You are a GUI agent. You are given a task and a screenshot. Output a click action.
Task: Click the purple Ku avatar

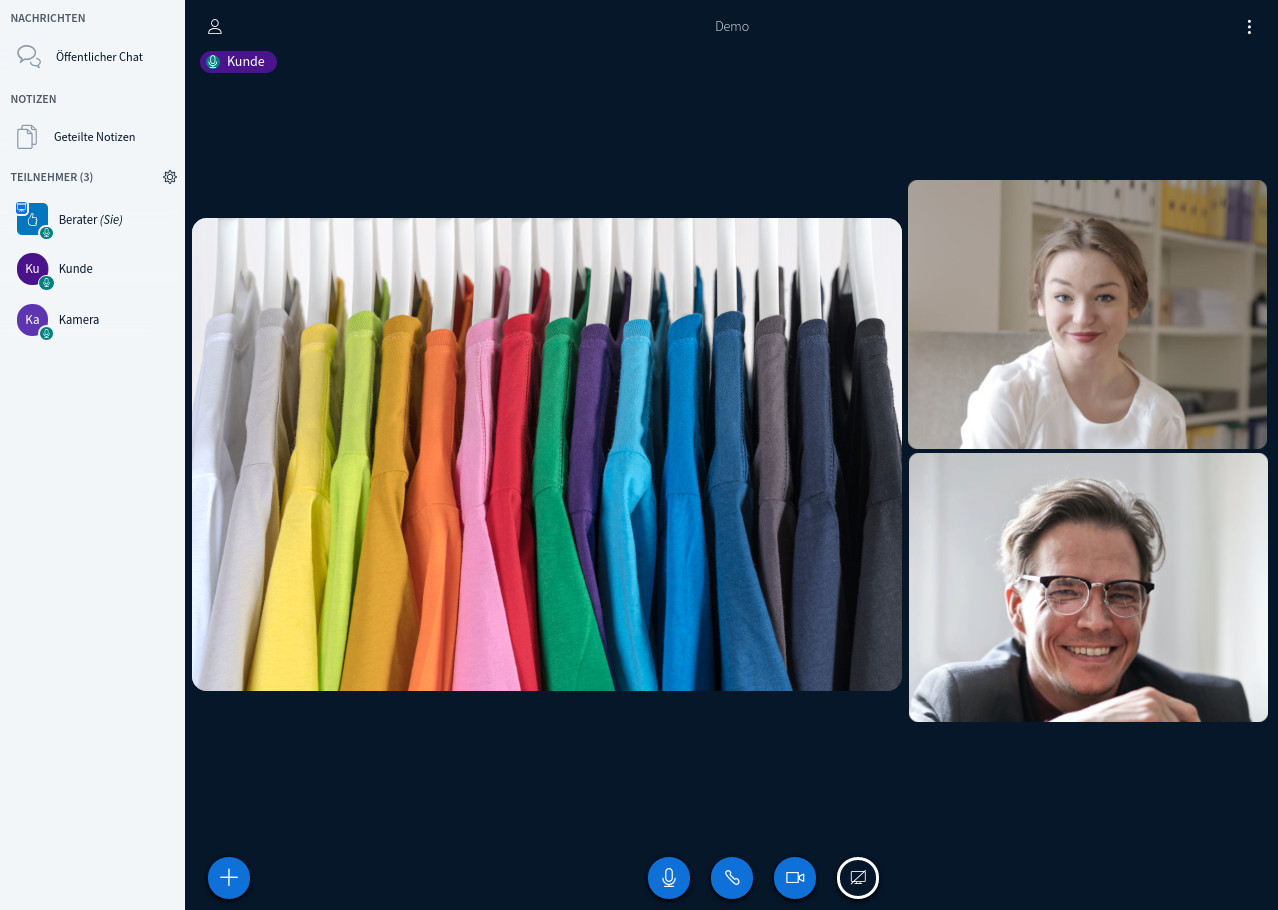(32, 269)
